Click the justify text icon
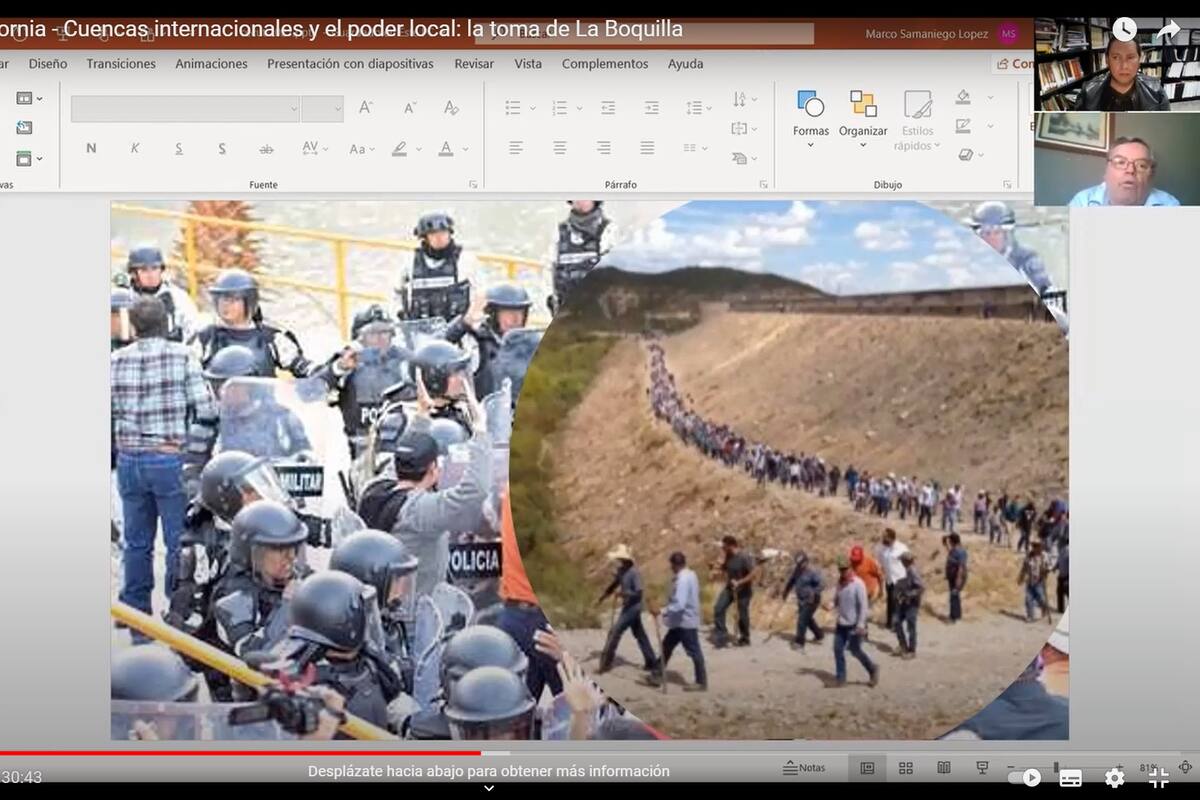The height and width of the screenshot is (800, 1200). point(647,148)
